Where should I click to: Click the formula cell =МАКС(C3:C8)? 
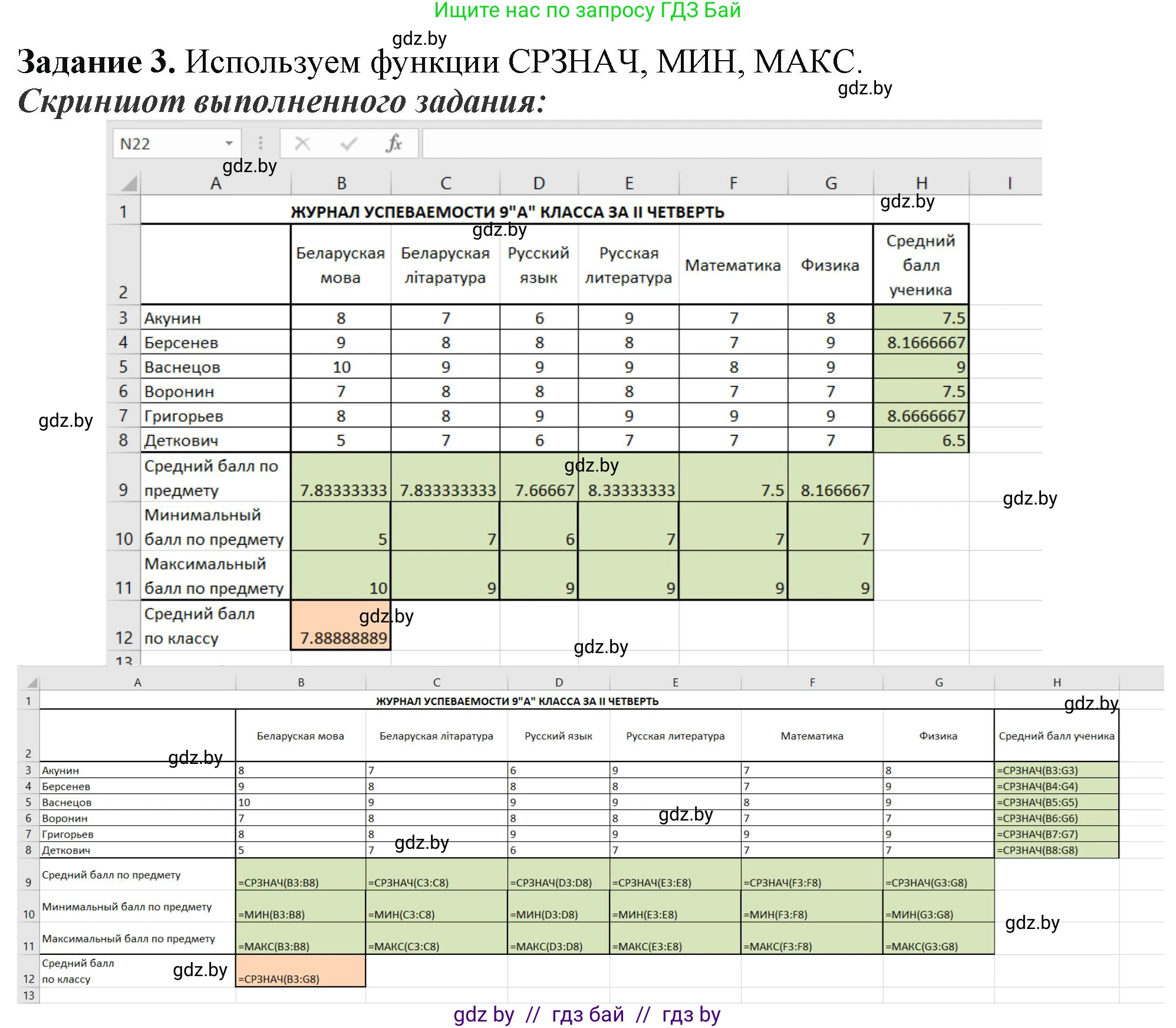coord(436,938)
